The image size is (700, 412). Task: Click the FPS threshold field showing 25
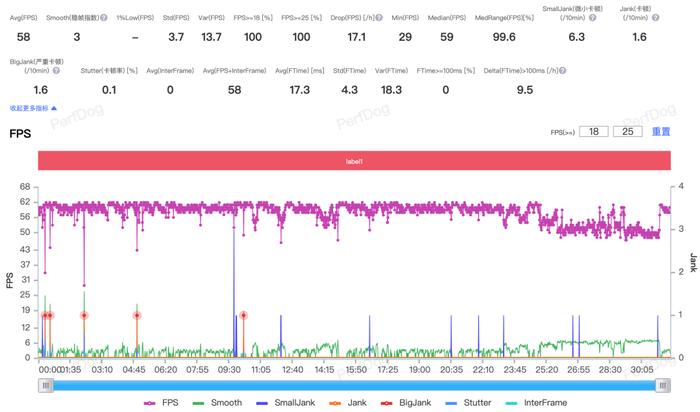coord(628,132)
